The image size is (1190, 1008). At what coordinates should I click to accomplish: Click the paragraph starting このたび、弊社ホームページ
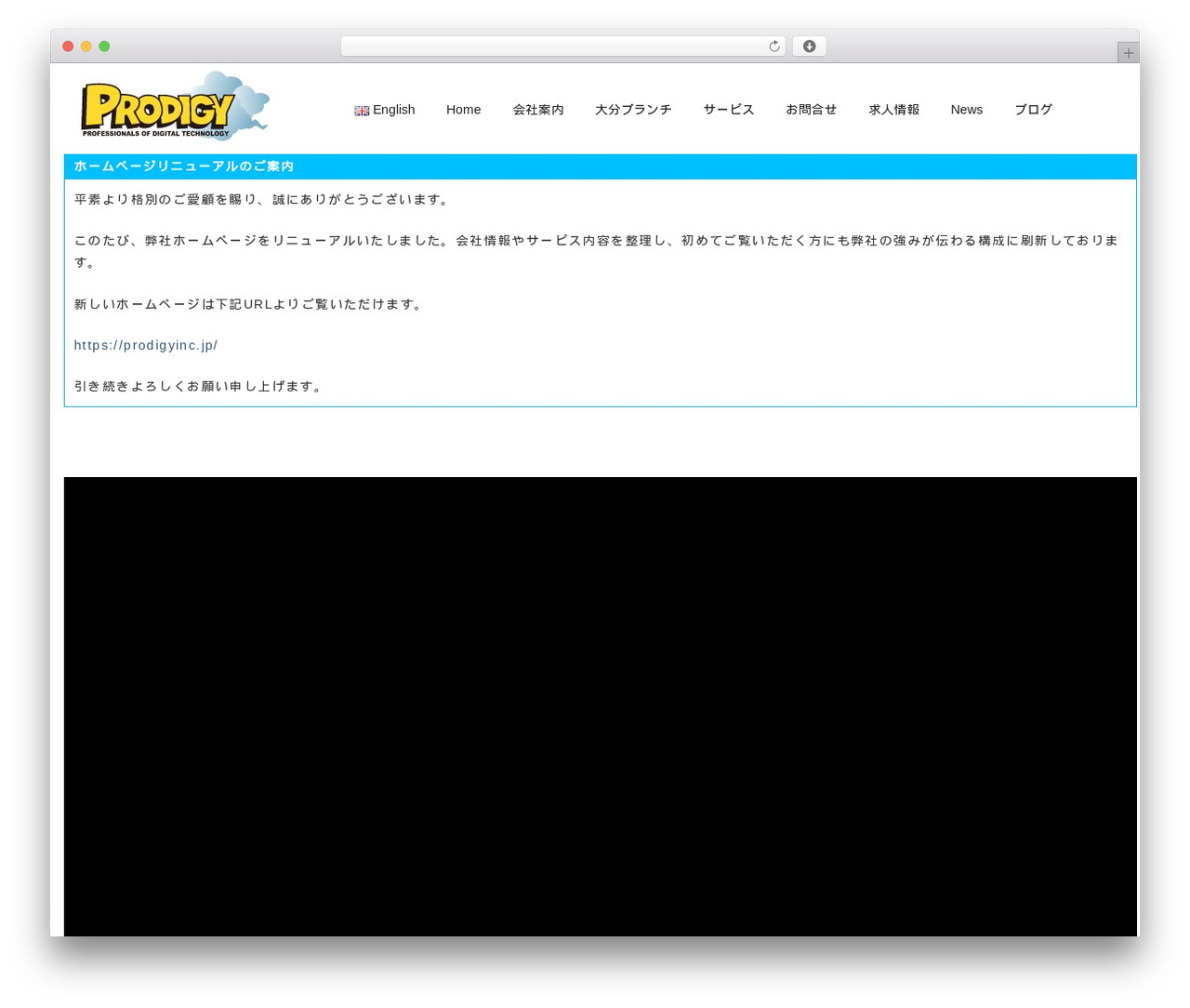point(597,251)
